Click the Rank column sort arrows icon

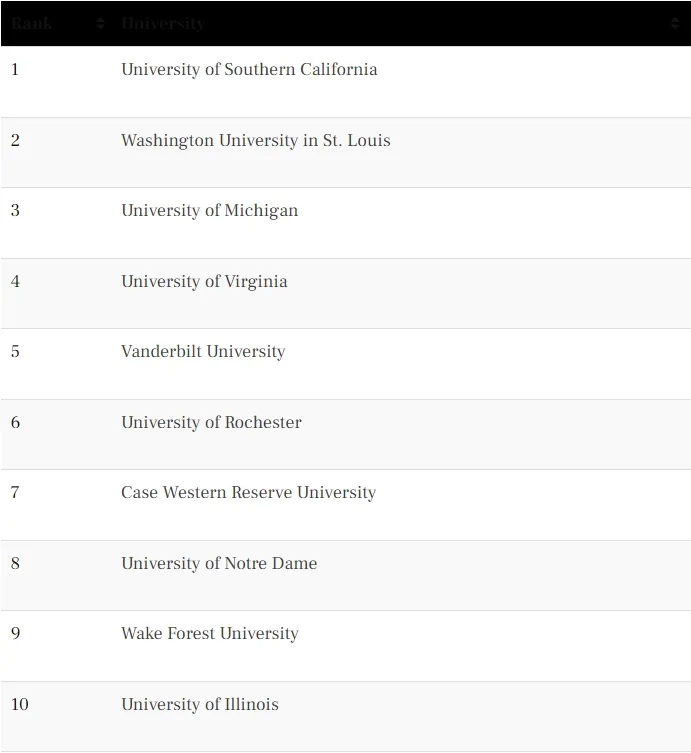click(x=100, y=24)
